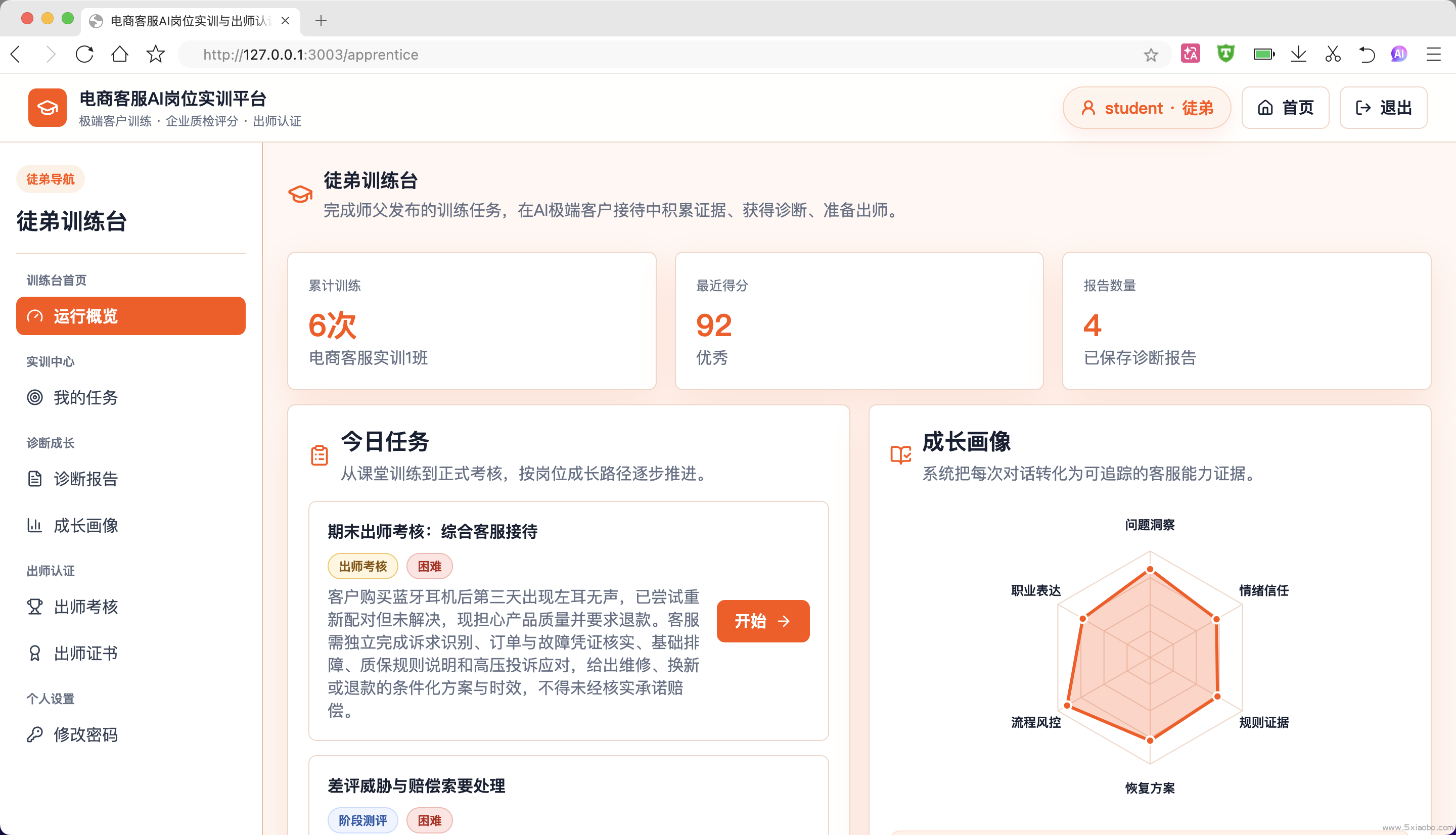Open 成长画像 in the sidebar
The width and height of the screenshot is (1456, 835).
[x=131, y=525]
